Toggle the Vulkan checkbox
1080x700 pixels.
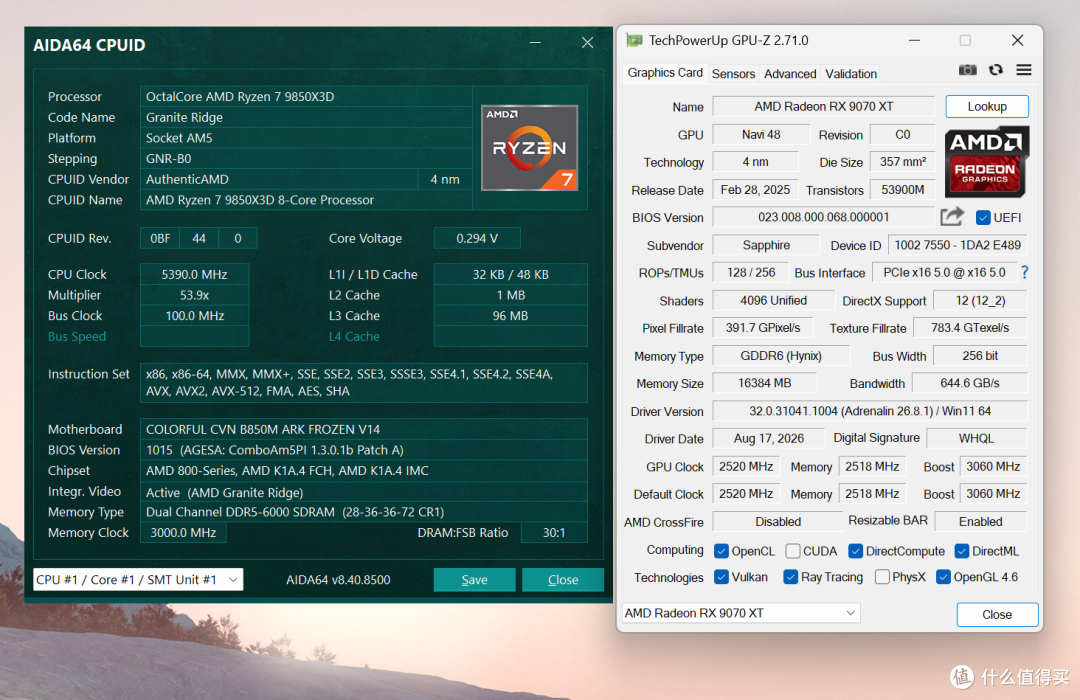pos(721,577)
